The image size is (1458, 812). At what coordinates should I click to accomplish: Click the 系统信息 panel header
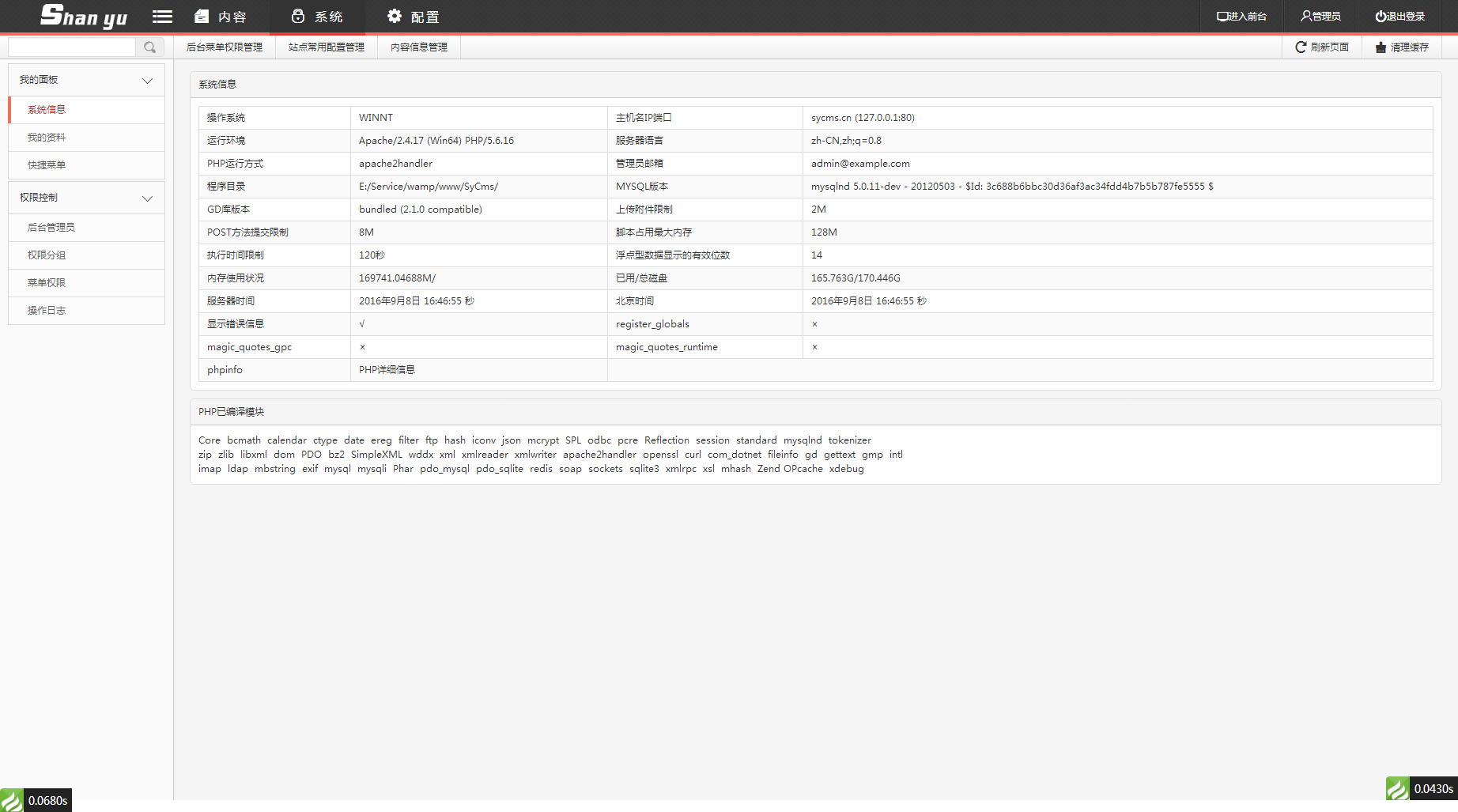click(x=815, y=85)
